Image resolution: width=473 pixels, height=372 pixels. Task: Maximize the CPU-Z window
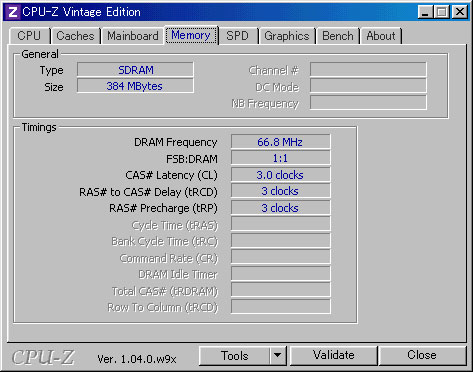(442, 12)
